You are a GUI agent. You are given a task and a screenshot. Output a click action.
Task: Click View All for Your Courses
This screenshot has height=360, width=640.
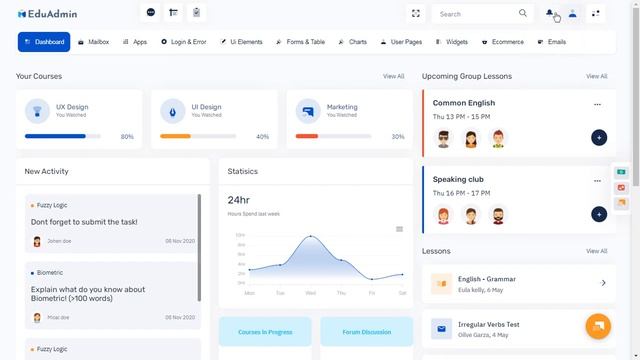(393, 76)
